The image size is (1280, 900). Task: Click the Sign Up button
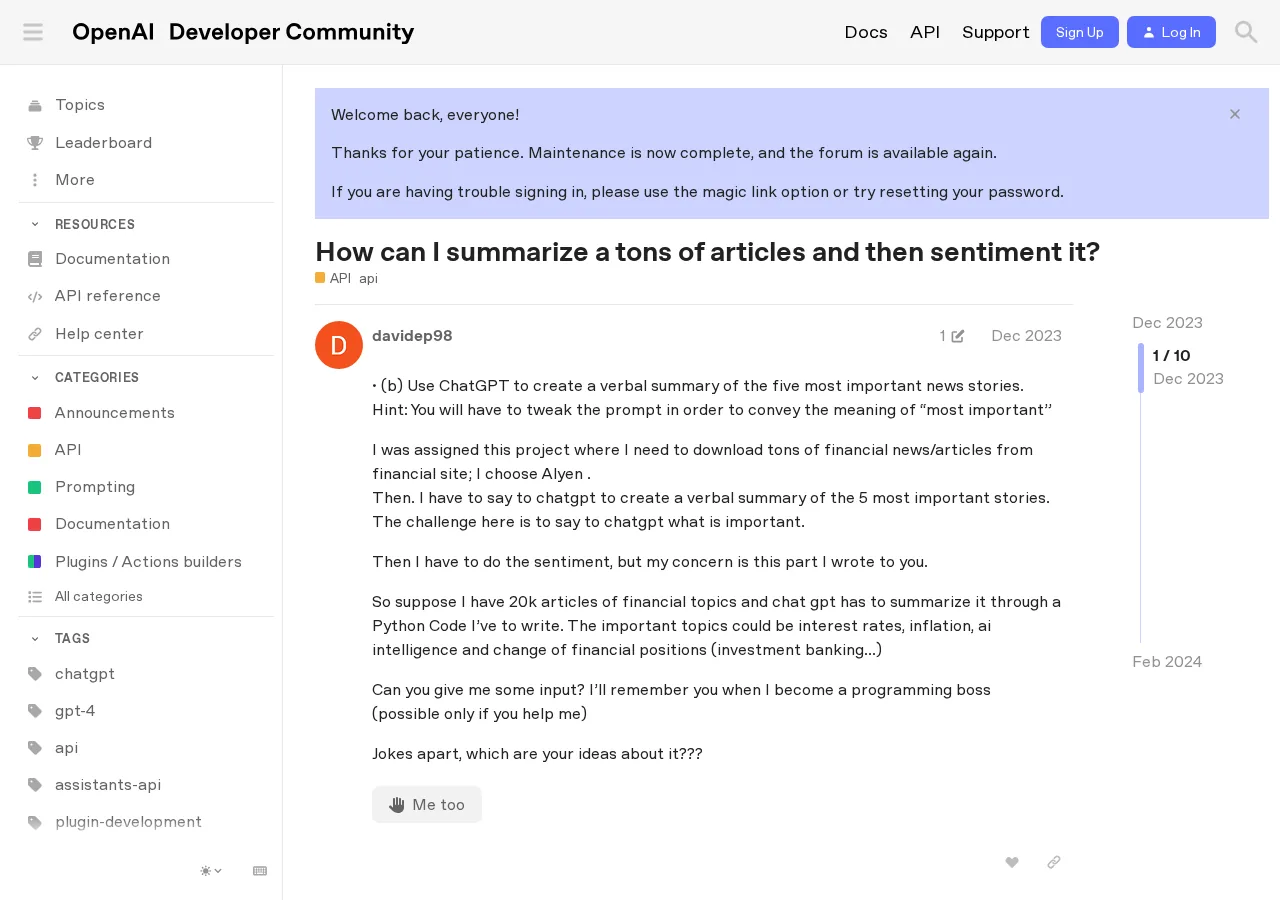(x=1080, y=32)
